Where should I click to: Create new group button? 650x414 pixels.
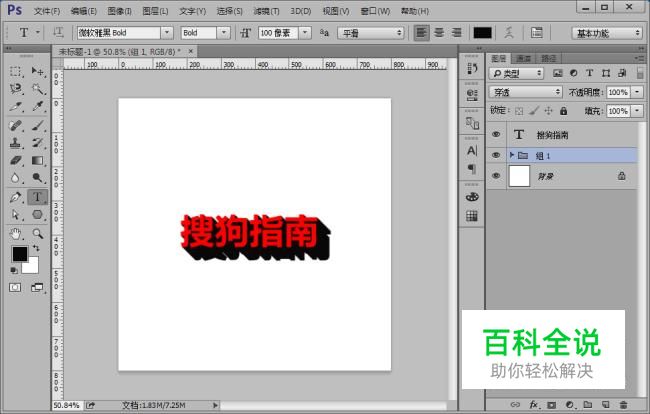(x=587, y=404)
